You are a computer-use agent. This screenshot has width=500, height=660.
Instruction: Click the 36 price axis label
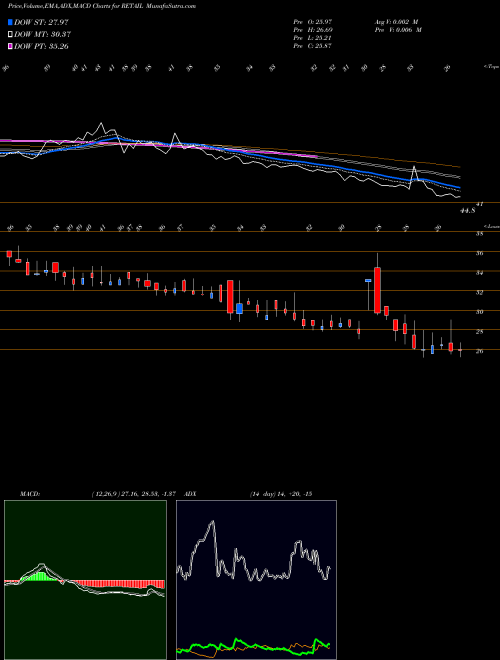tap(479, 253)
